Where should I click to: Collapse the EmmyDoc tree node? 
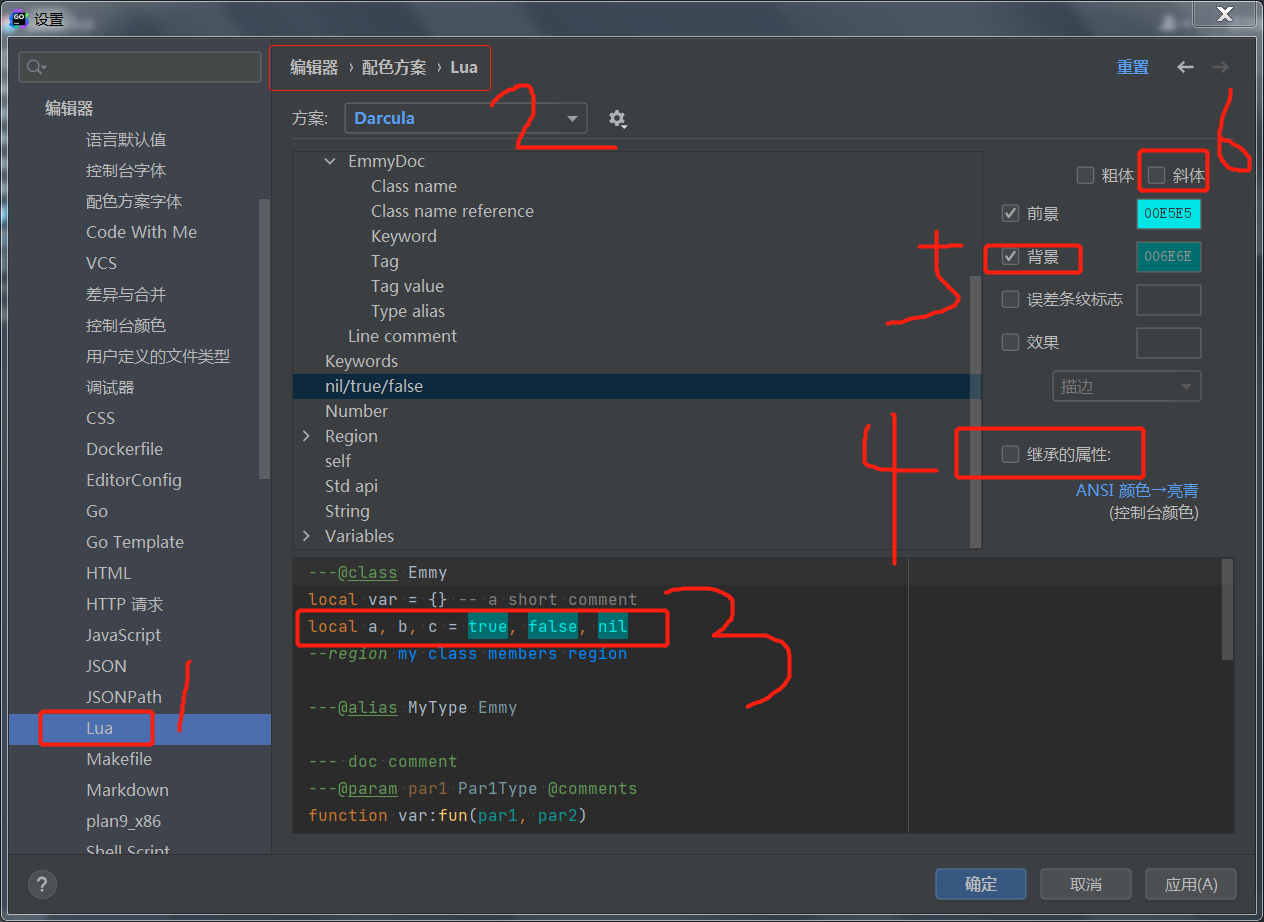pyautogui.click(x=330, y=161)
